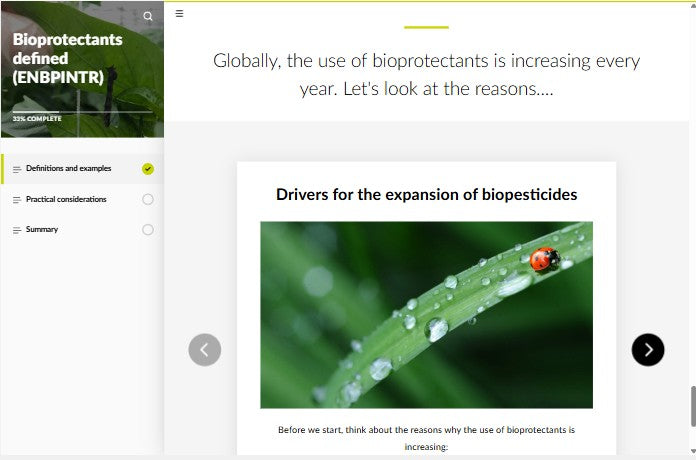Select the Summary completion circle
Viewport: 696px width, 460px height.
[x=148, y=230]
